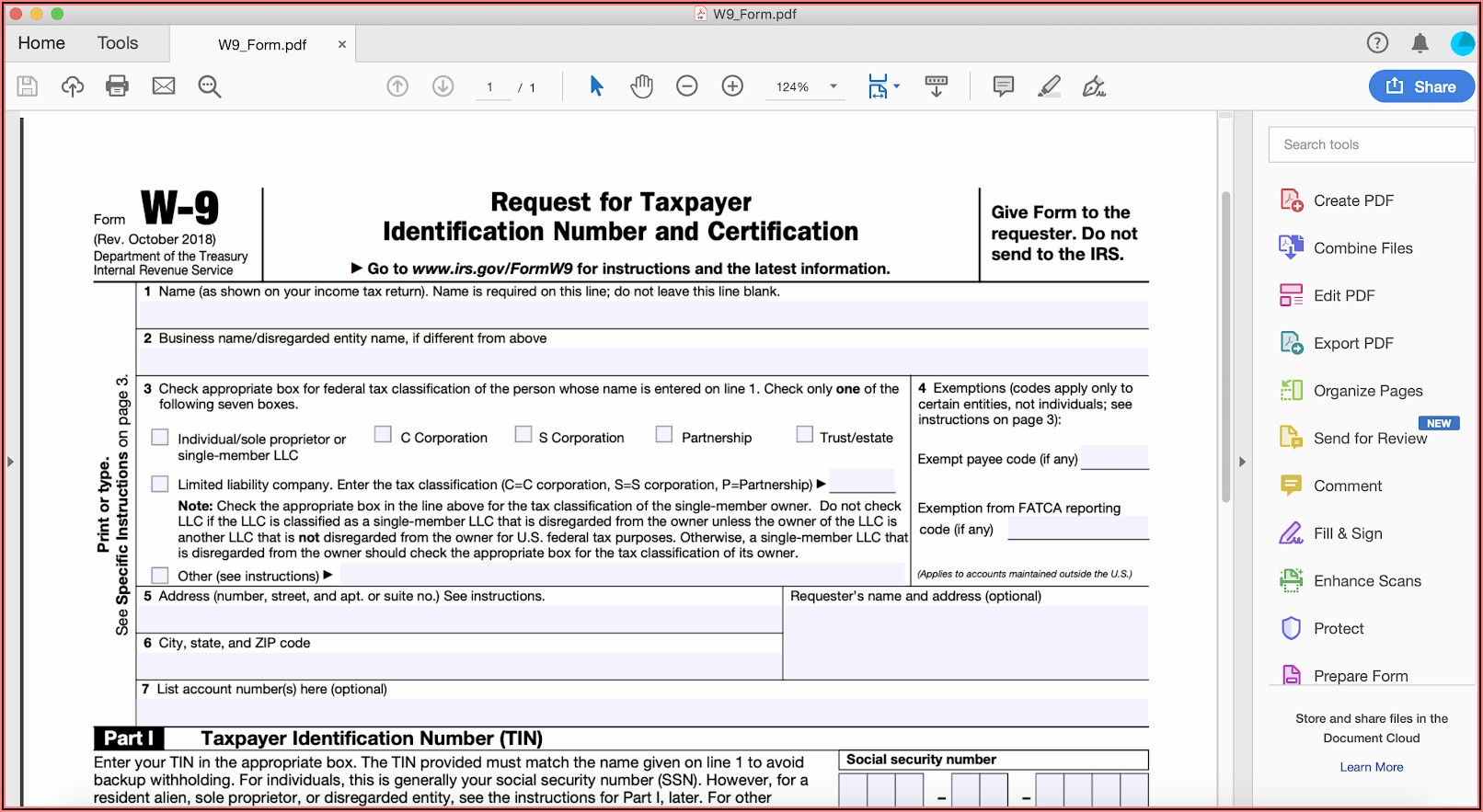Open the zoom level dropdown
Screen dimensions: 1483x812
coord(833,86)
